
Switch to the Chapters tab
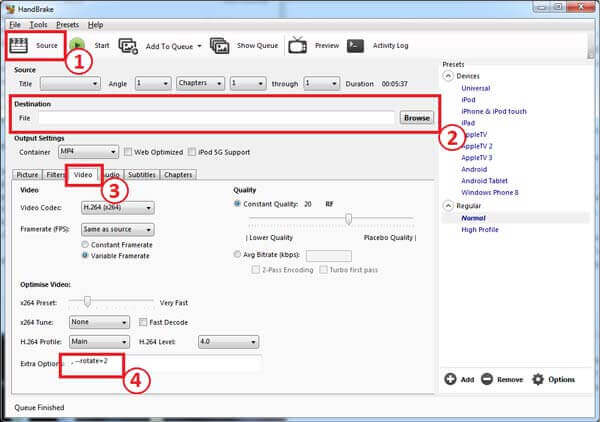(x=178, y=175)
